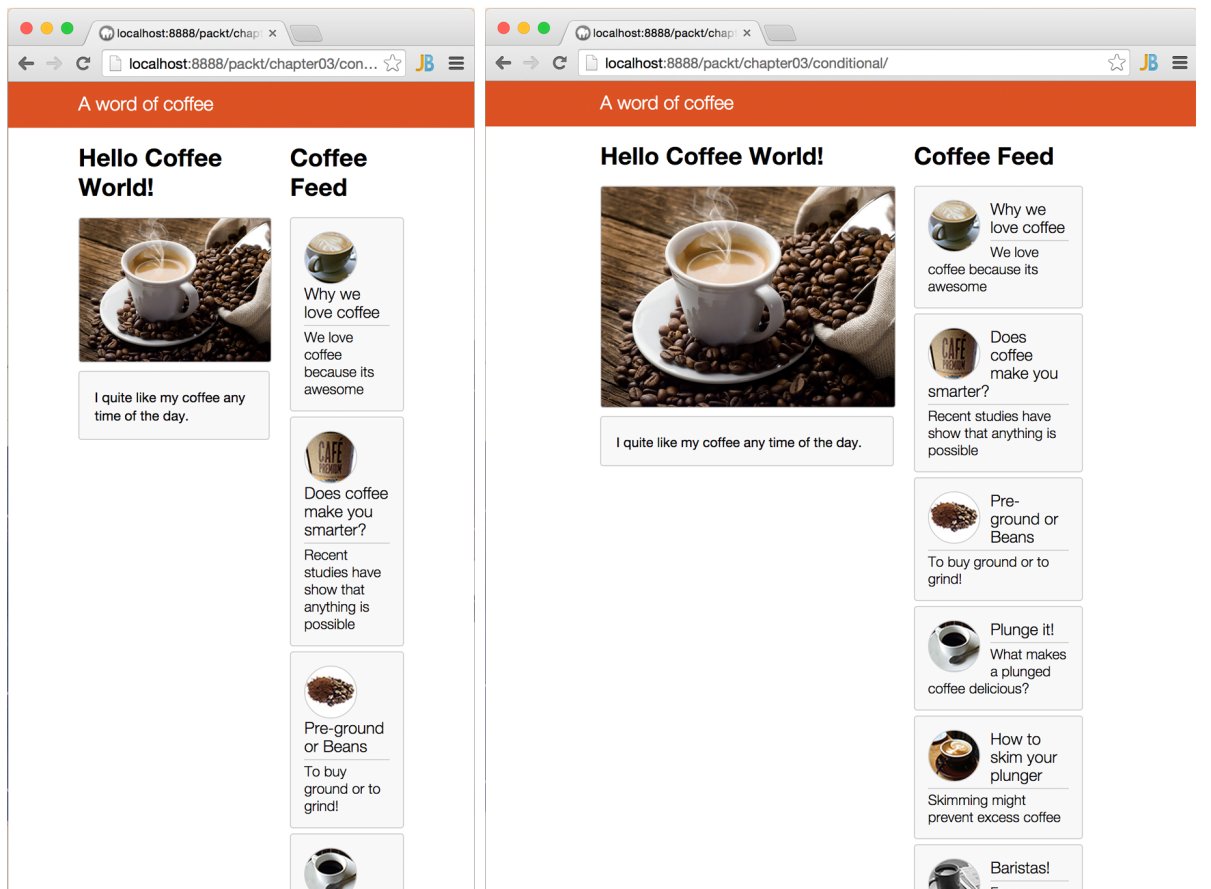This screenshot has height=889, width=1211.
Task: Close the localhost tab in right window
Action: pyautogui.click(x=747, y=33)
